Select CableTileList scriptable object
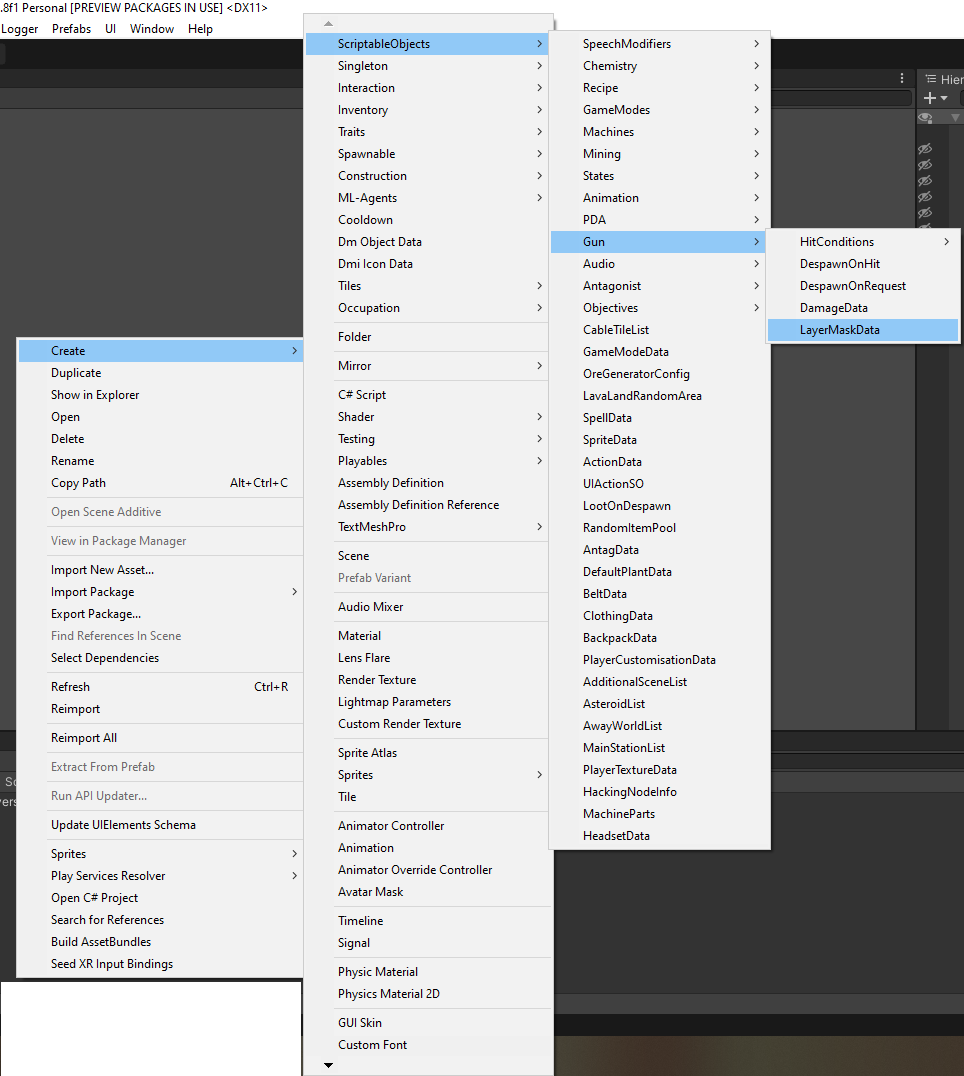The width and height of the screenshot is (964, 1076). point(659,330)
